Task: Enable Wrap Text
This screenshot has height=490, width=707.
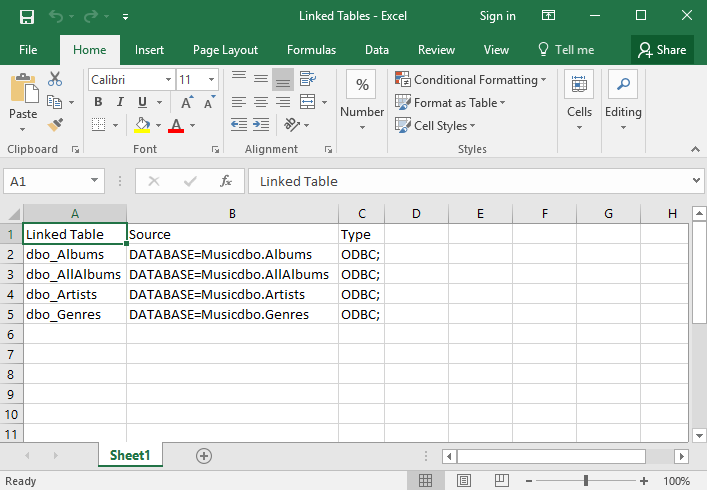Action: (x=308, y=79)
